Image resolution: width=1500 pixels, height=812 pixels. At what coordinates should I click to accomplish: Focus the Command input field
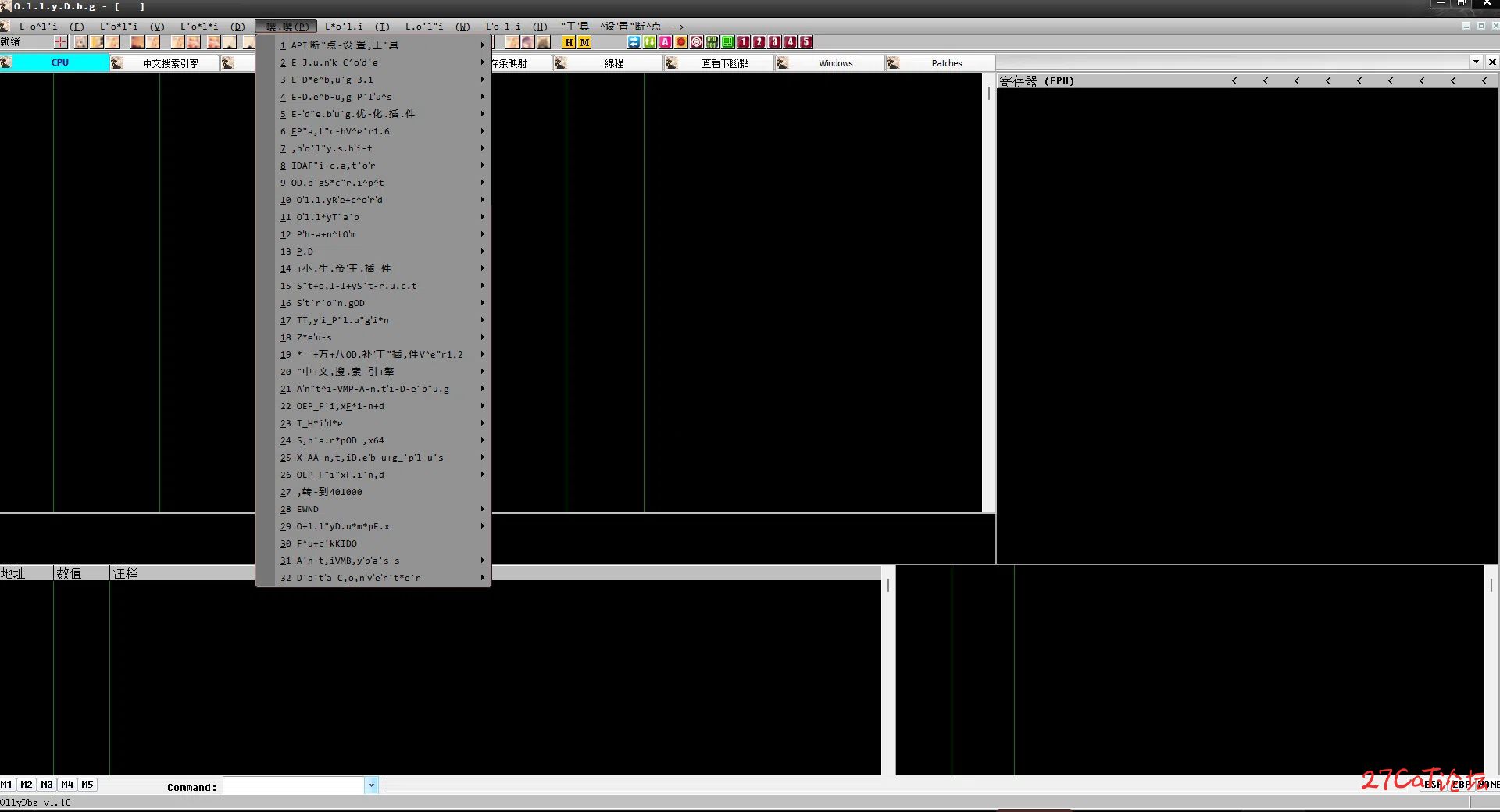click(294, 785)
